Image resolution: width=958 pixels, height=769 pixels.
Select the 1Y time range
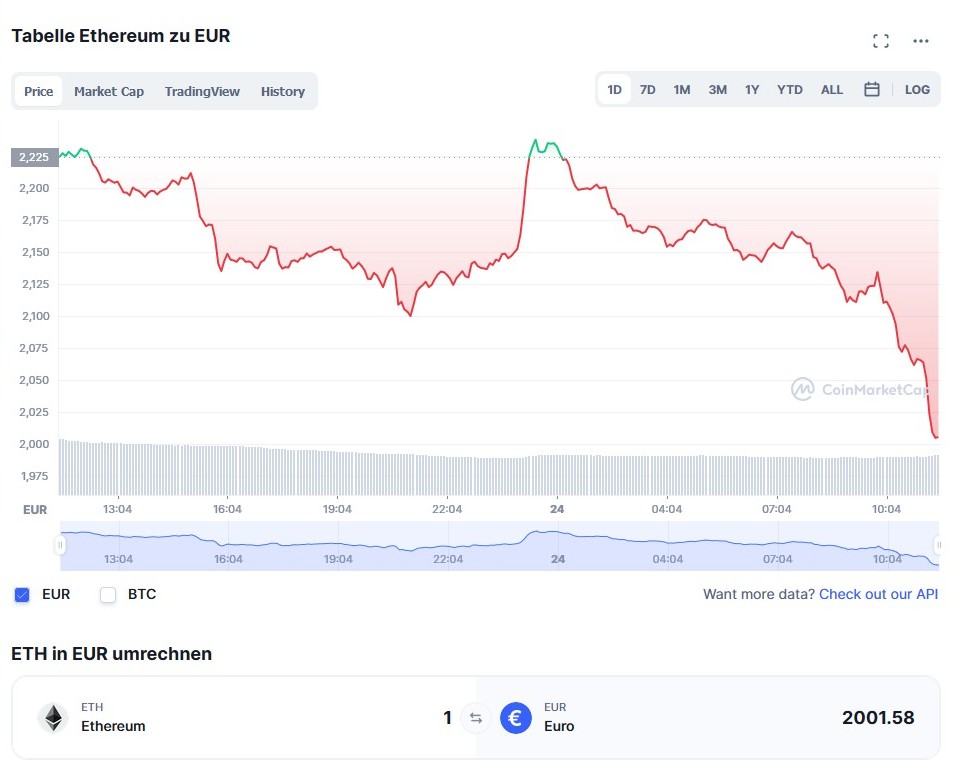pyautogui.click(x=752, y=90)
